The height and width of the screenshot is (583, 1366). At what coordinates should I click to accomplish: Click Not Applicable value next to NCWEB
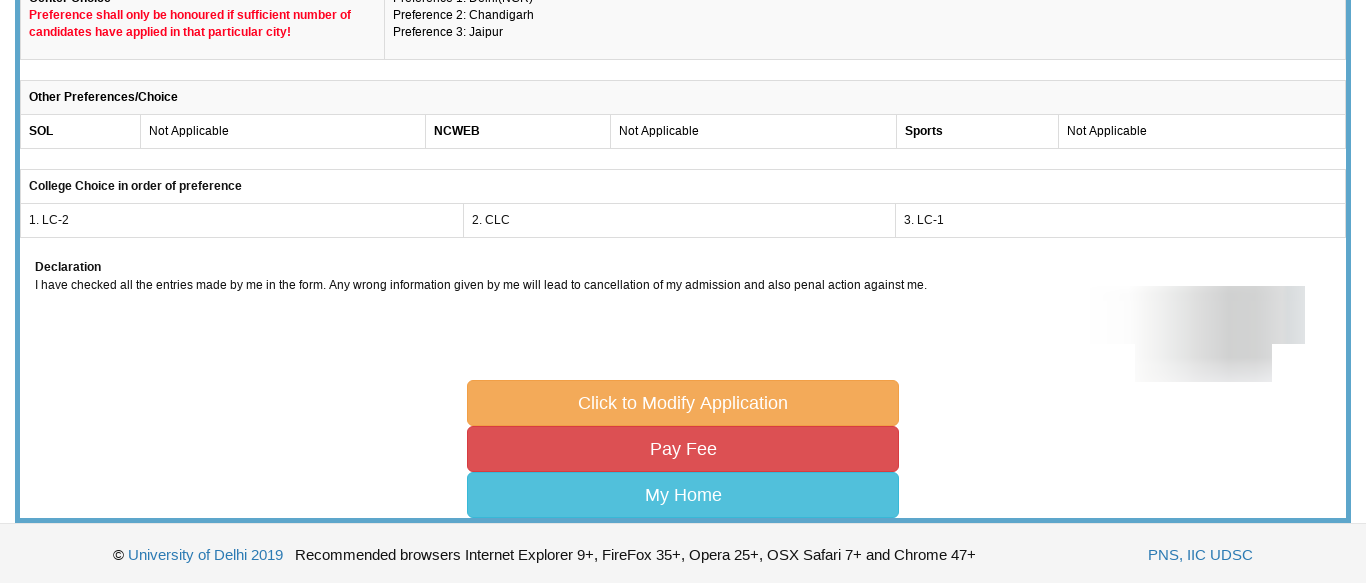click(659, 131)
